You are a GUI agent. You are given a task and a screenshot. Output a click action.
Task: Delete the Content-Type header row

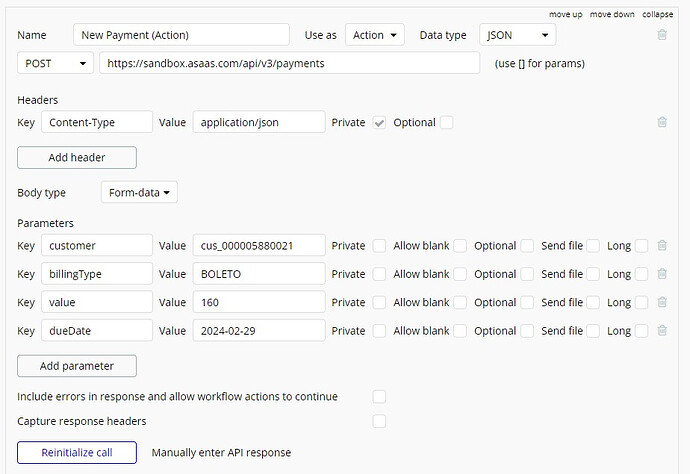[x=662, y=122]
